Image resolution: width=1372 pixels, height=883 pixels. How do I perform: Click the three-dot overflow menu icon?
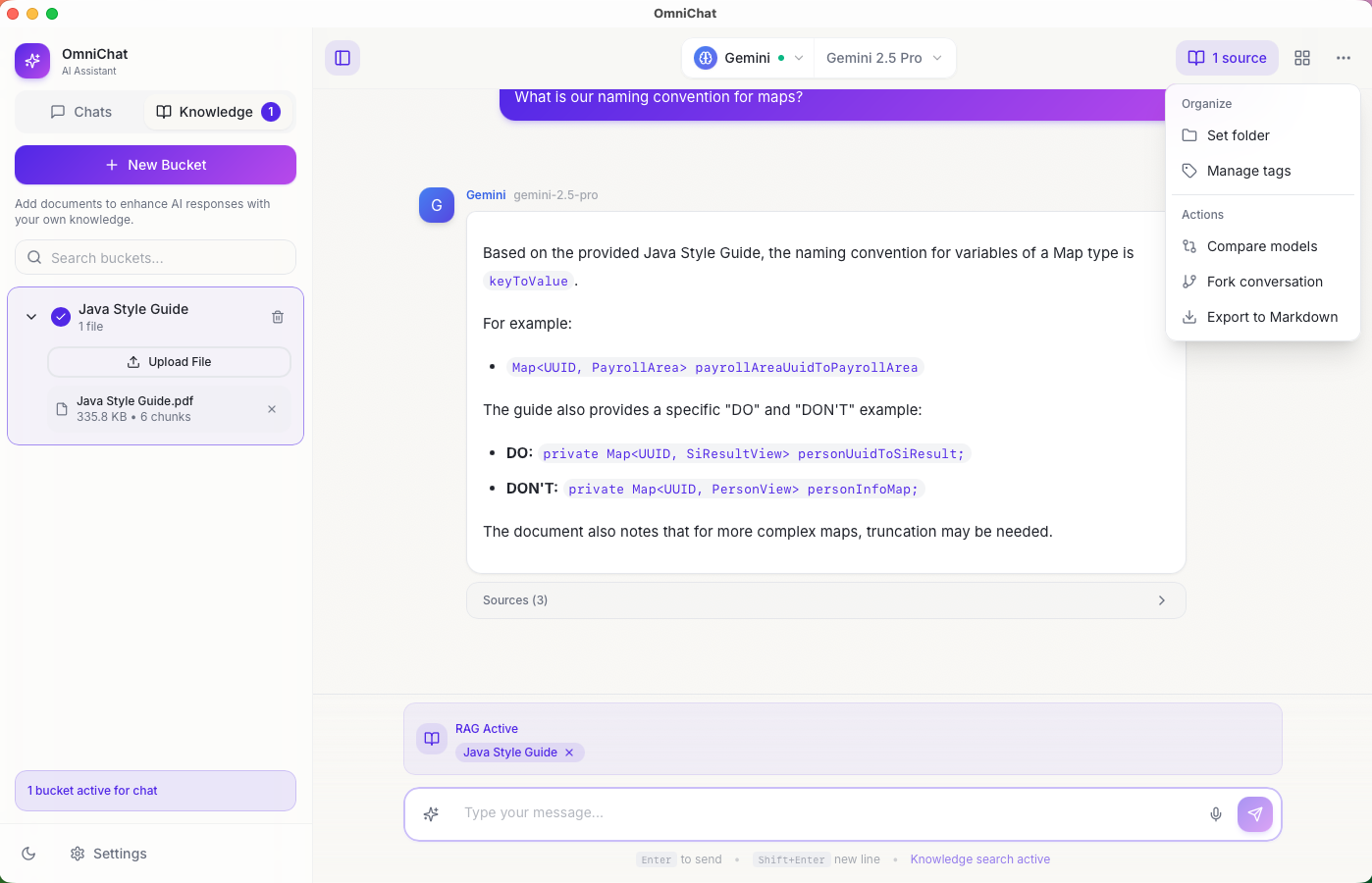coord(1344,58)
